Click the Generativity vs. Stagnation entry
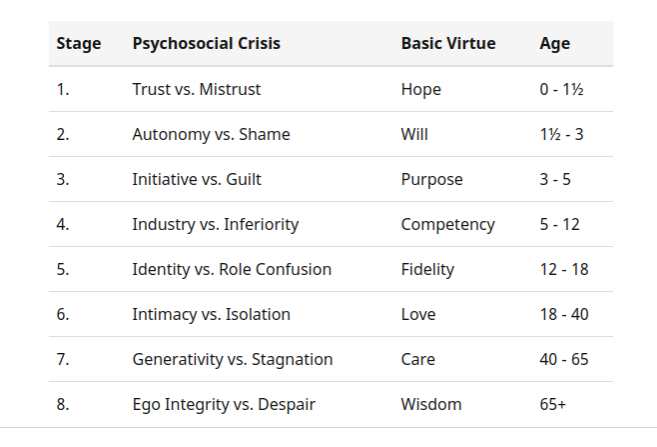Image resolution: width=657 pixels, height=447 pixels. click(233, 359)
